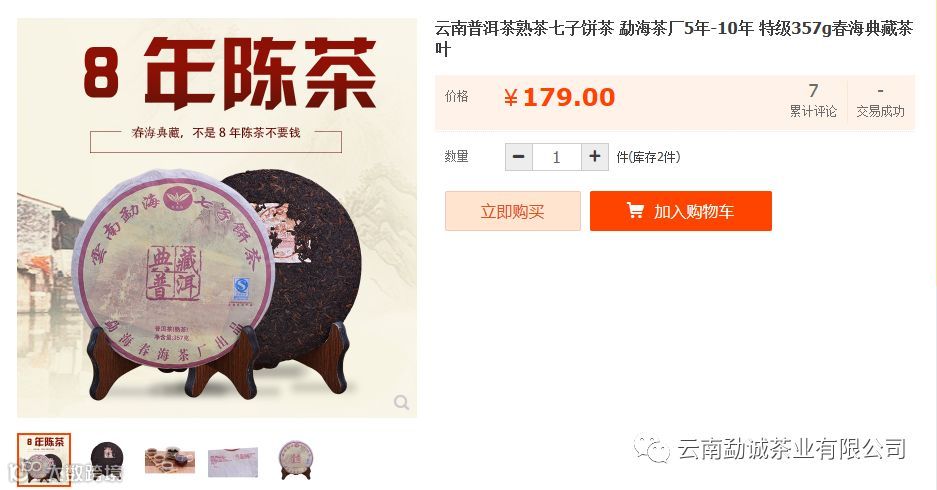
Task: Click the ¥179.00 price text
Action: point(559,97)
